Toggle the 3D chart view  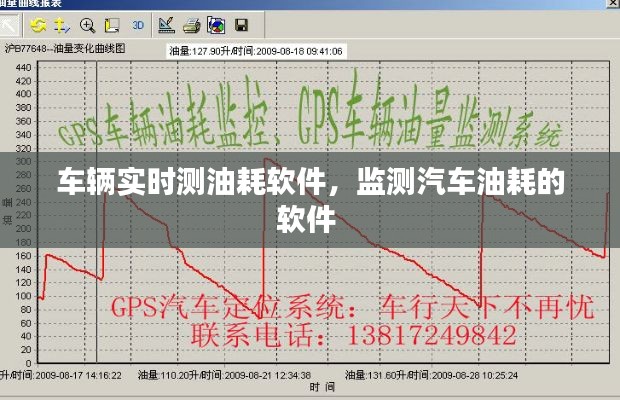point(138,25)
